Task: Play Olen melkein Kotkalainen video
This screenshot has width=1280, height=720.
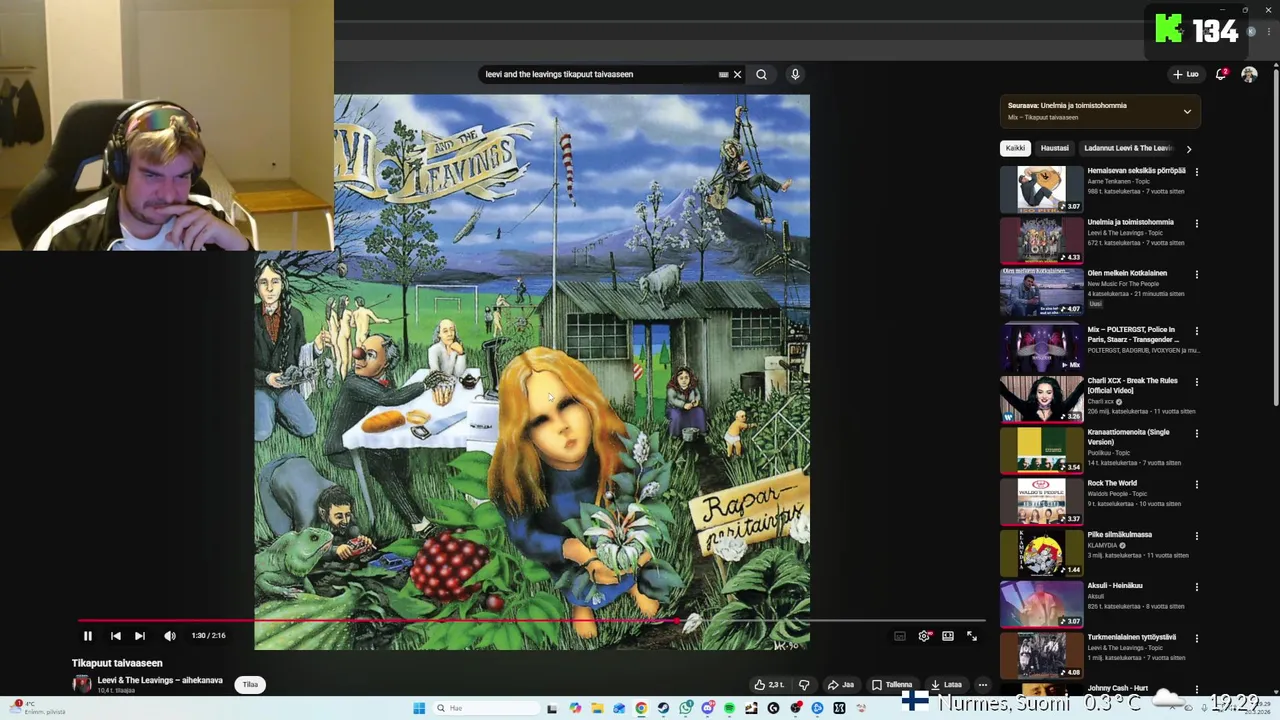Action: [1041, 291]
